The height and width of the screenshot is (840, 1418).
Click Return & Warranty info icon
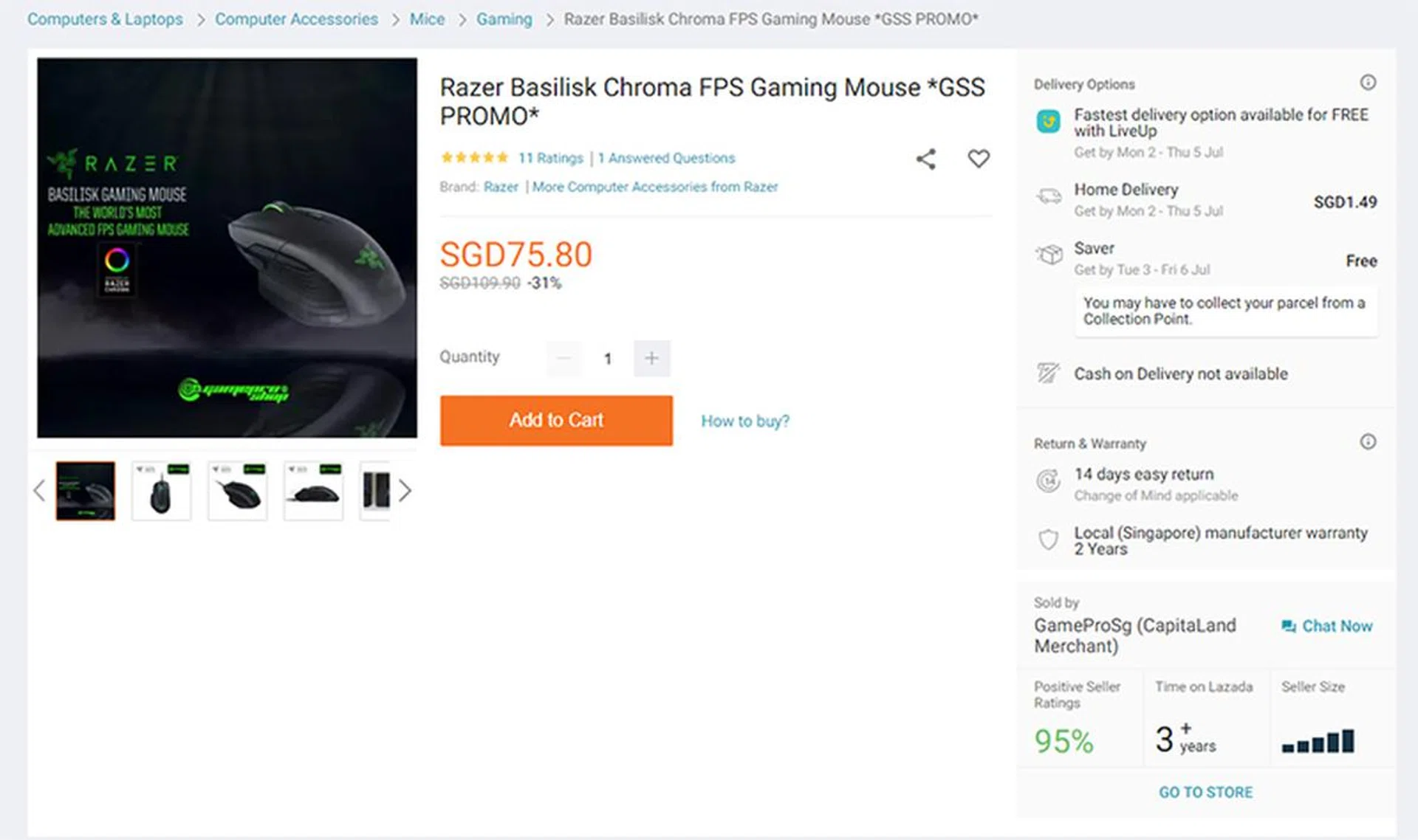1368,442
